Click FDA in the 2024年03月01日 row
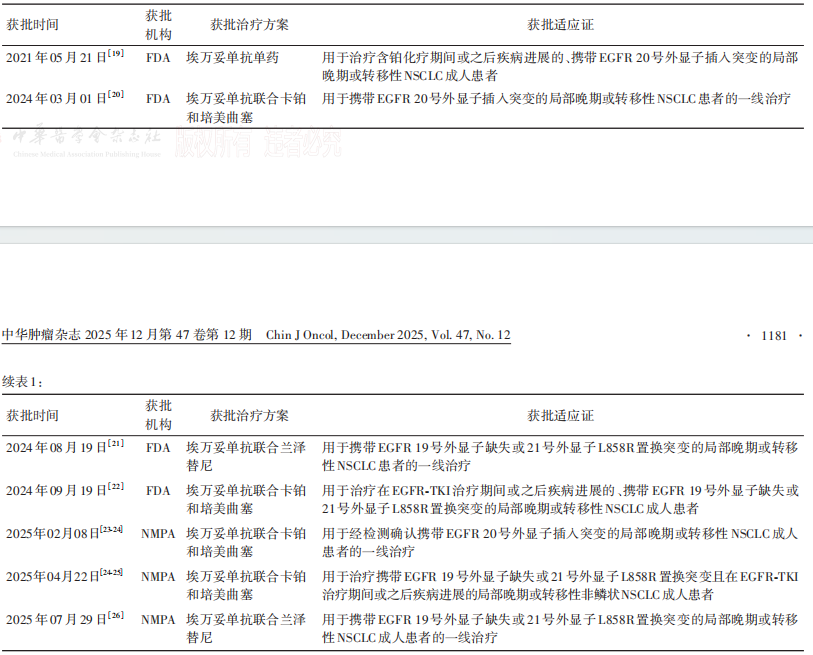813x655 pixels. [x=158, y=99]
